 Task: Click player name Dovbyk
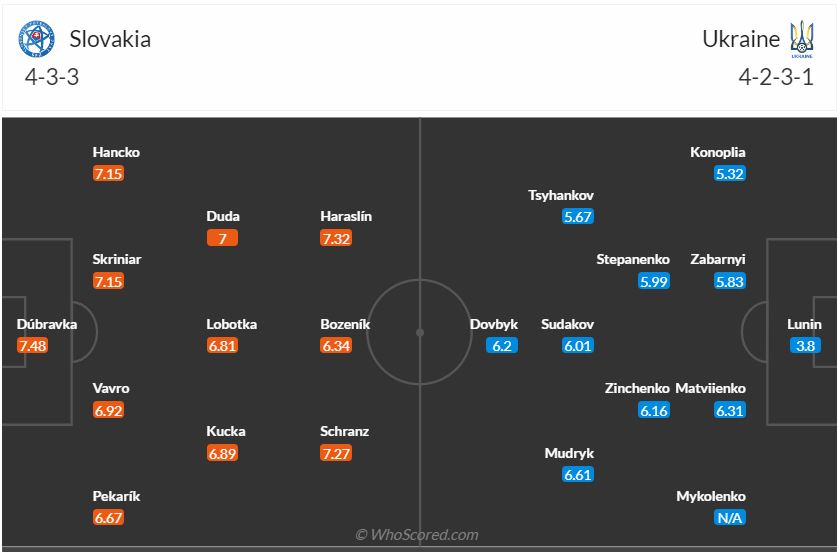click(494, 324)
